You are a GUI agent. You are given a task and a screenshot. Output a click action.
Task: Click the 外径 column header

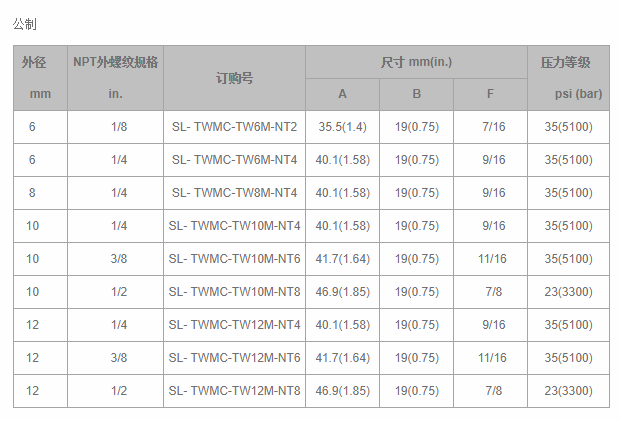point(34,62)
